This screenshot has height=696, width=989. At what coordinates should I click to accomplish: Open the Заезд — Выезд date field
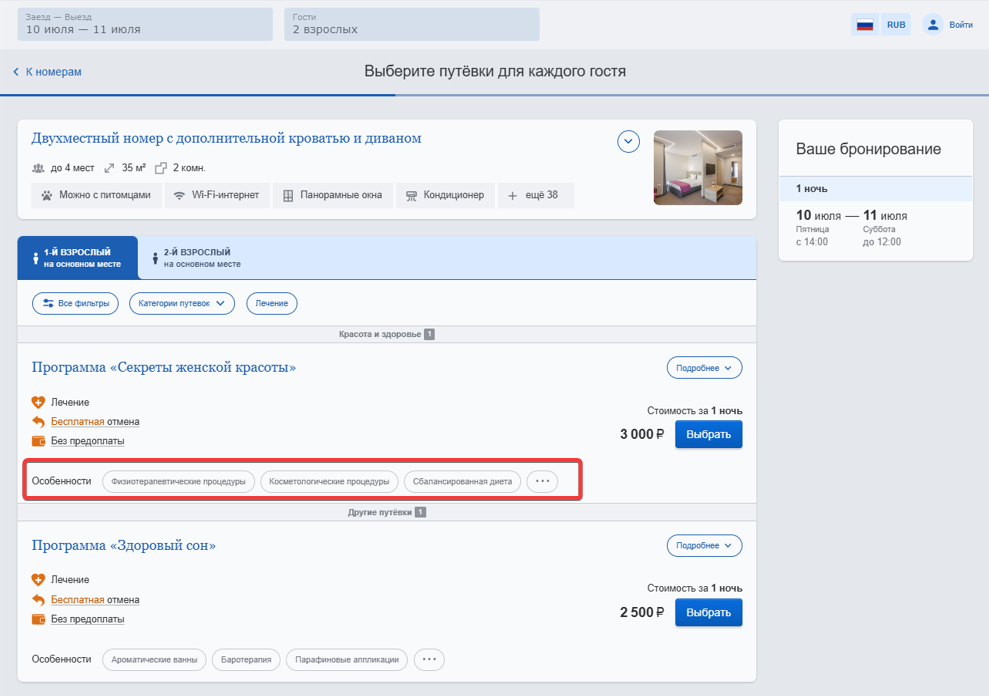pos(145,24)
